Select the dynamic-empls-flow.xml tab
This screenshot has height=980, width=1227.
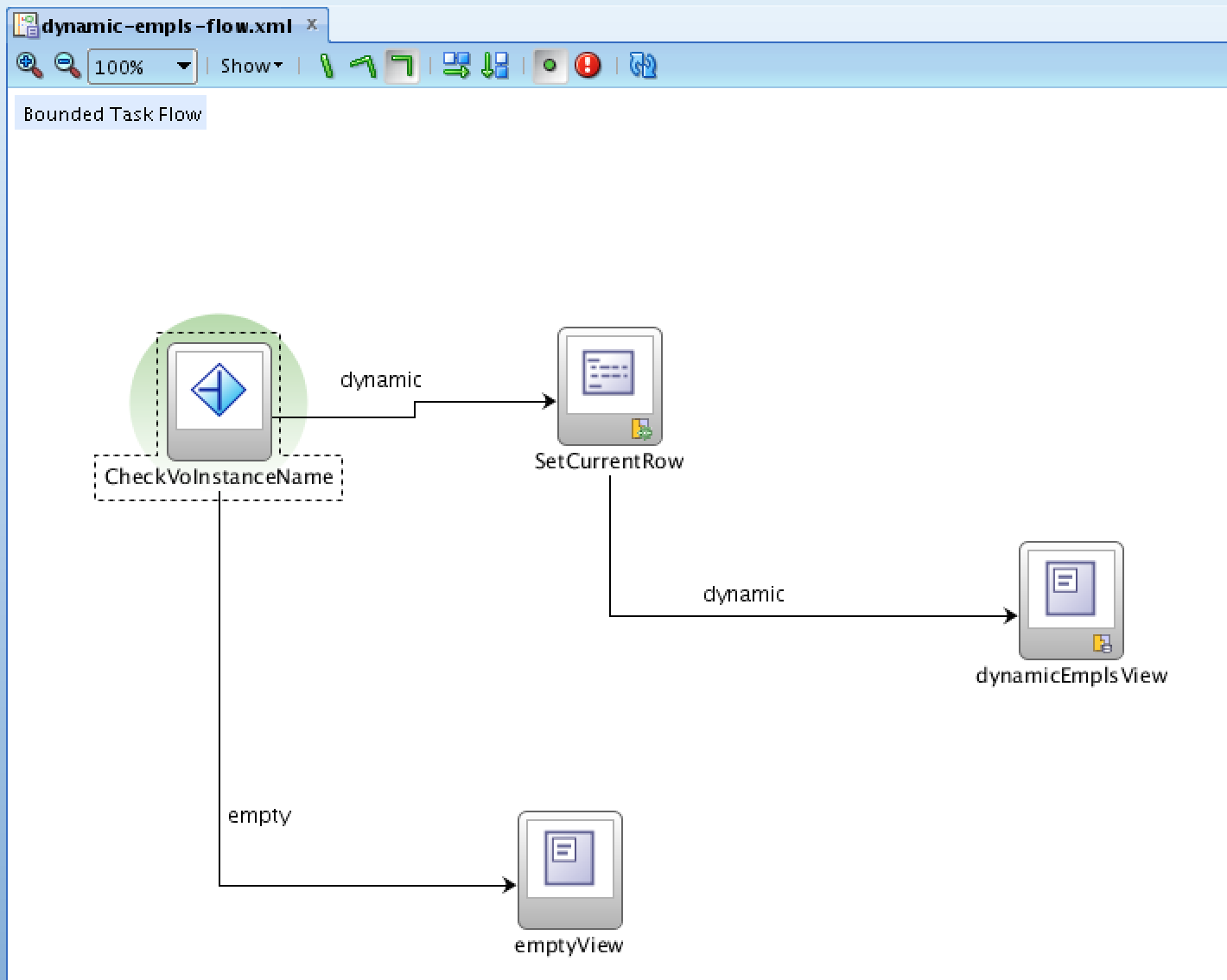tap(167, 26)
